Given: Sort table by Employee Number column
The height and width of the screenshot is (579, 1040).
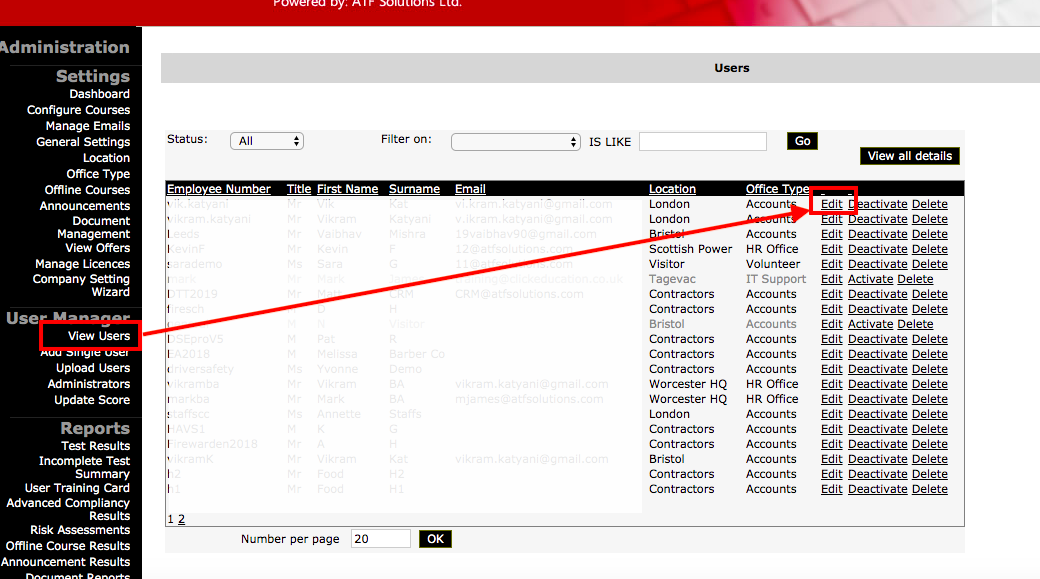Looking at the screenshot, I should click(x=218, y=189).
